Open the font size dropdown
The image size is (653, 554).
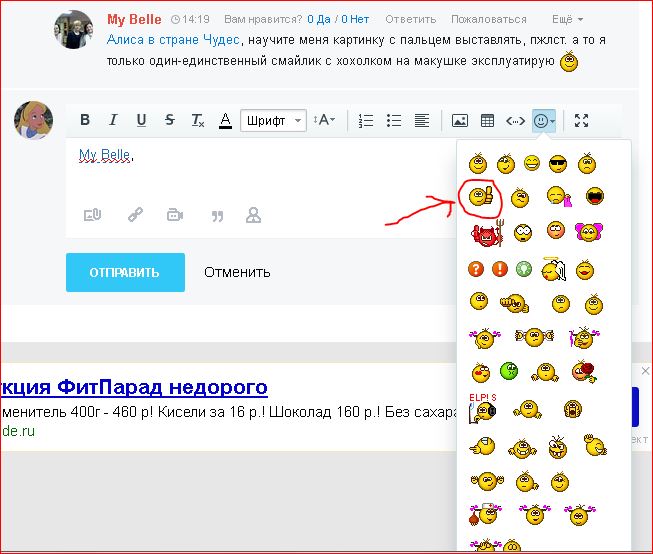click(x=325, y=120)
